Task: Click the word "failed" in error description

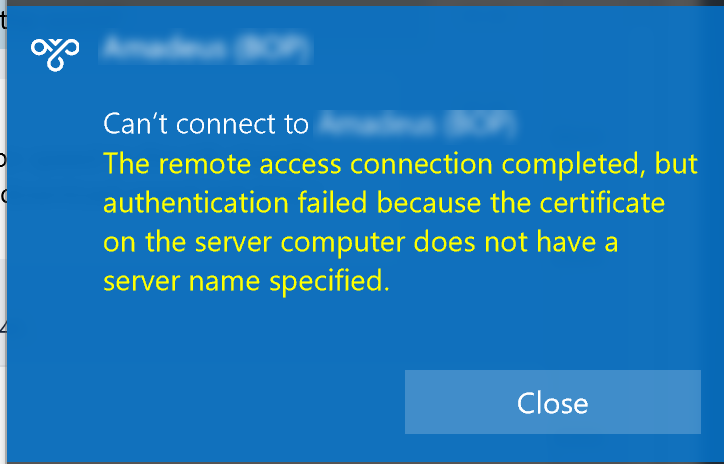Action: point(332,203)
